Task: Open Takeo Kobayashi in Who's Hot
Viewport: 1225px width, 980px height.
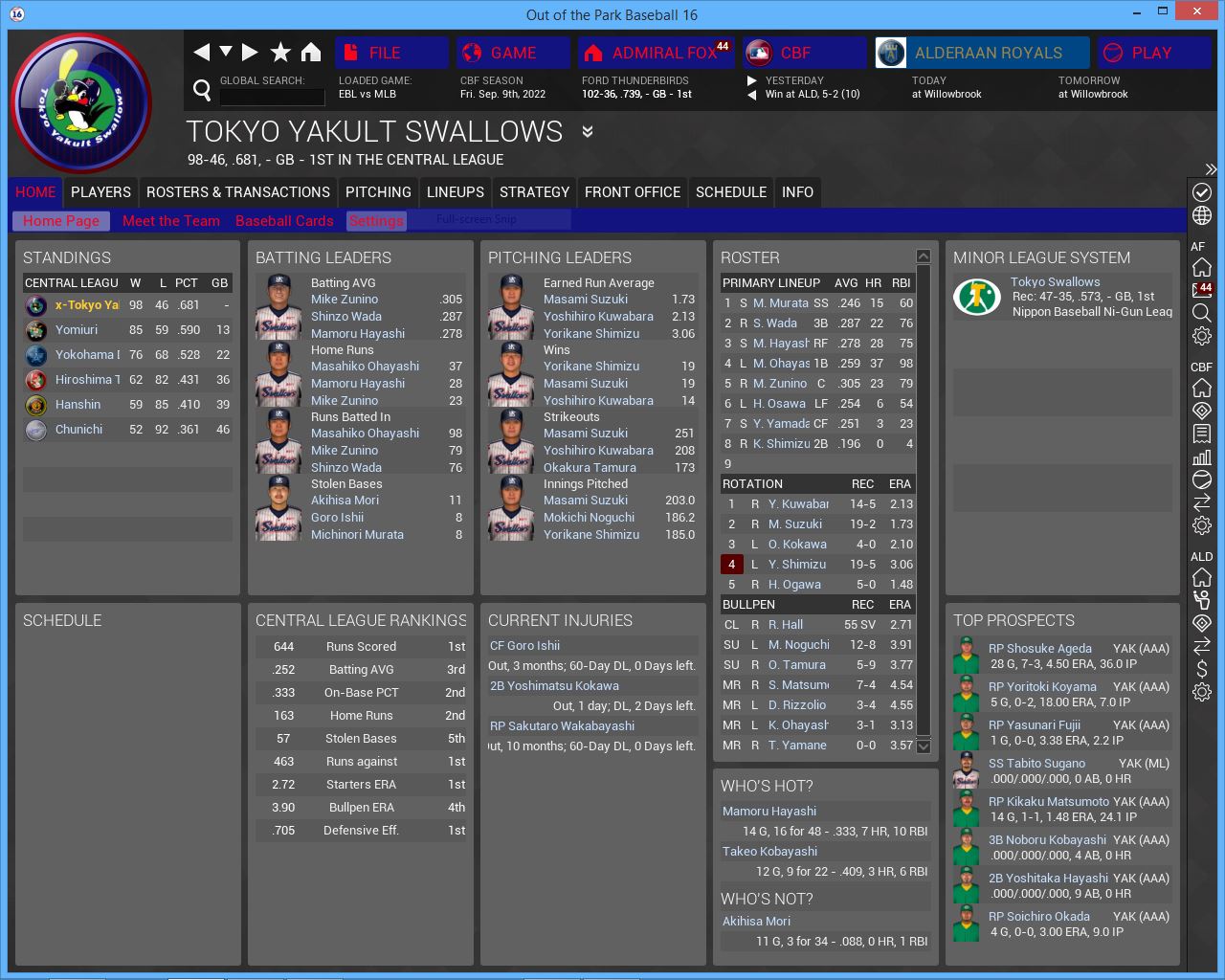Action: click(770, 852)
